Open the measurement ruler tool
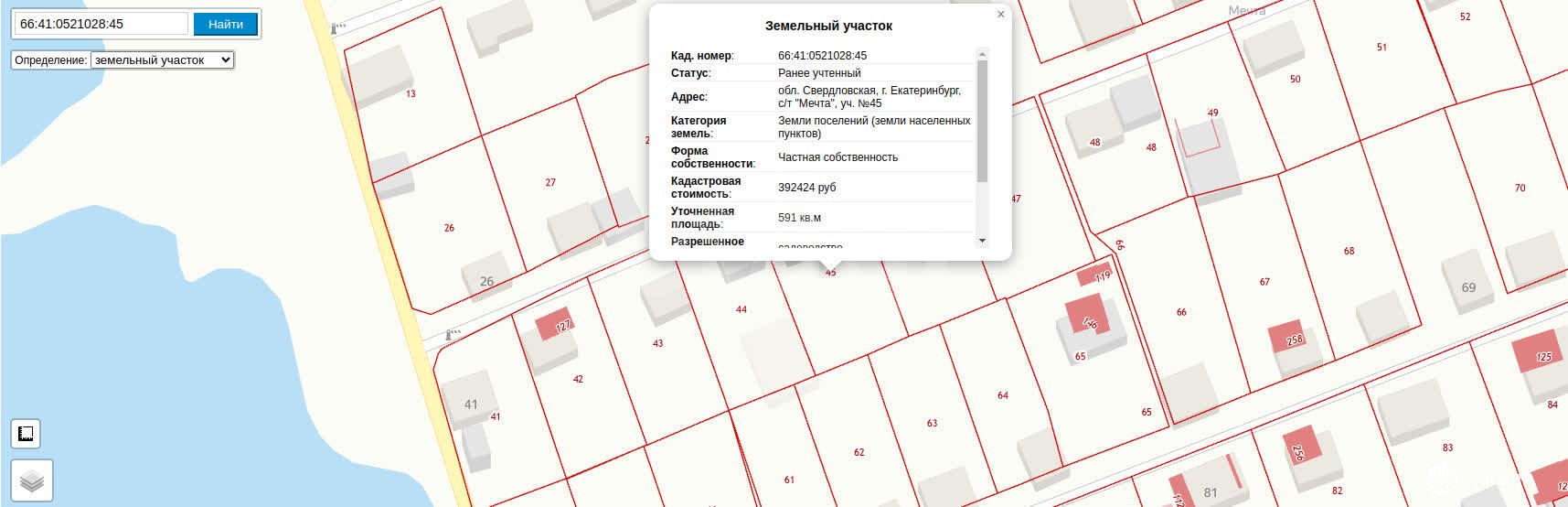This screenshot has width=1568, height=507. [x=26, y=434]
